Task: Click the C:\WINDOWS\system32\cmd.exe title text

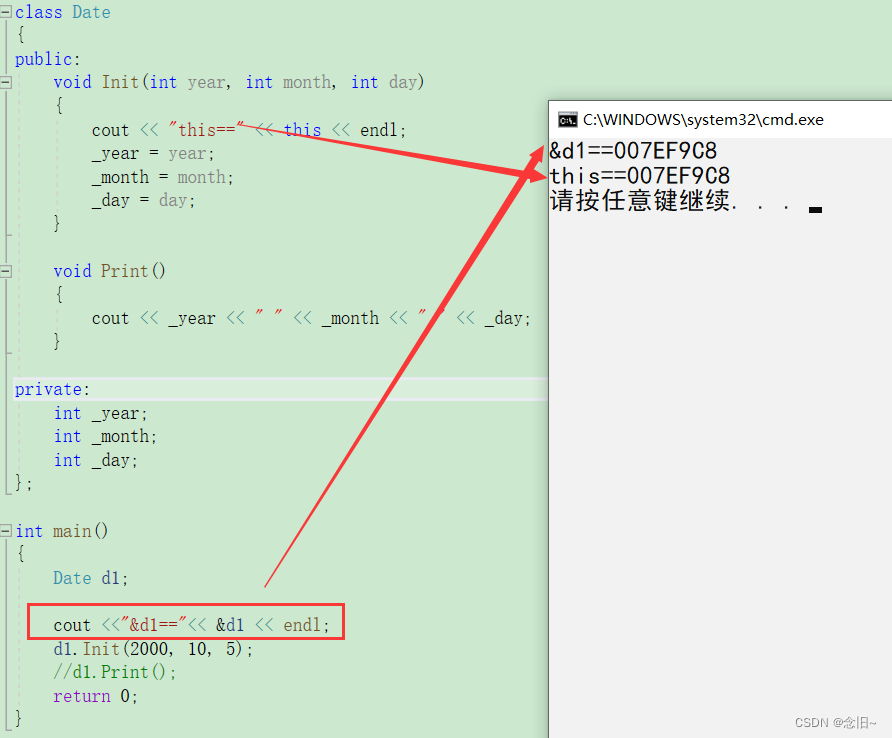Action: [703, 120]
